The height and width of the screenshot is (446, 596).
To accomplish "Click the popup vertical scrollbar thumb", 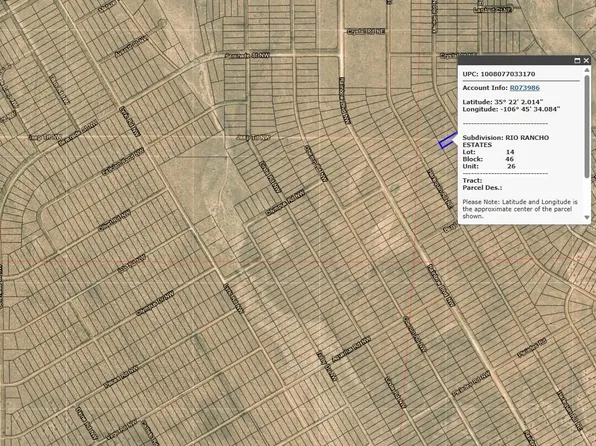I will point(587,126).
